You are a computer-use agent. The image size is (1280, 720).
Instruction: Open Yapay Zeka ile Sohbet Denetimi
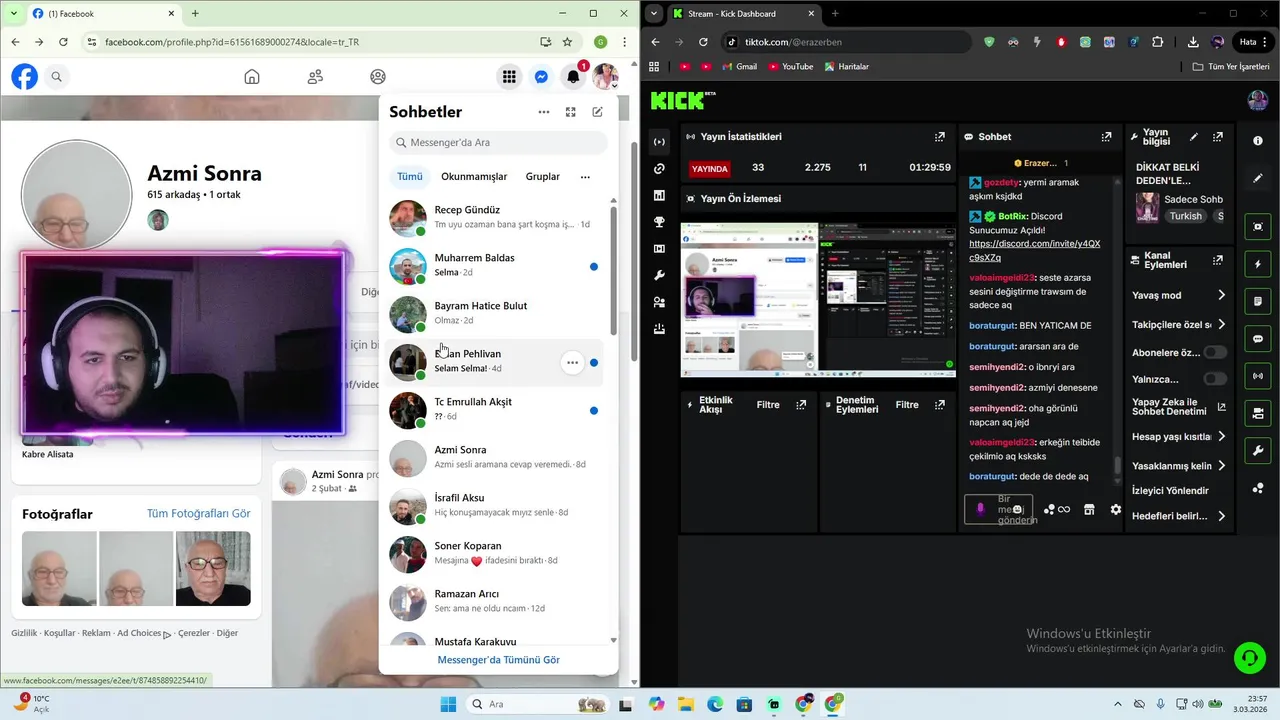pos(1178,407)
